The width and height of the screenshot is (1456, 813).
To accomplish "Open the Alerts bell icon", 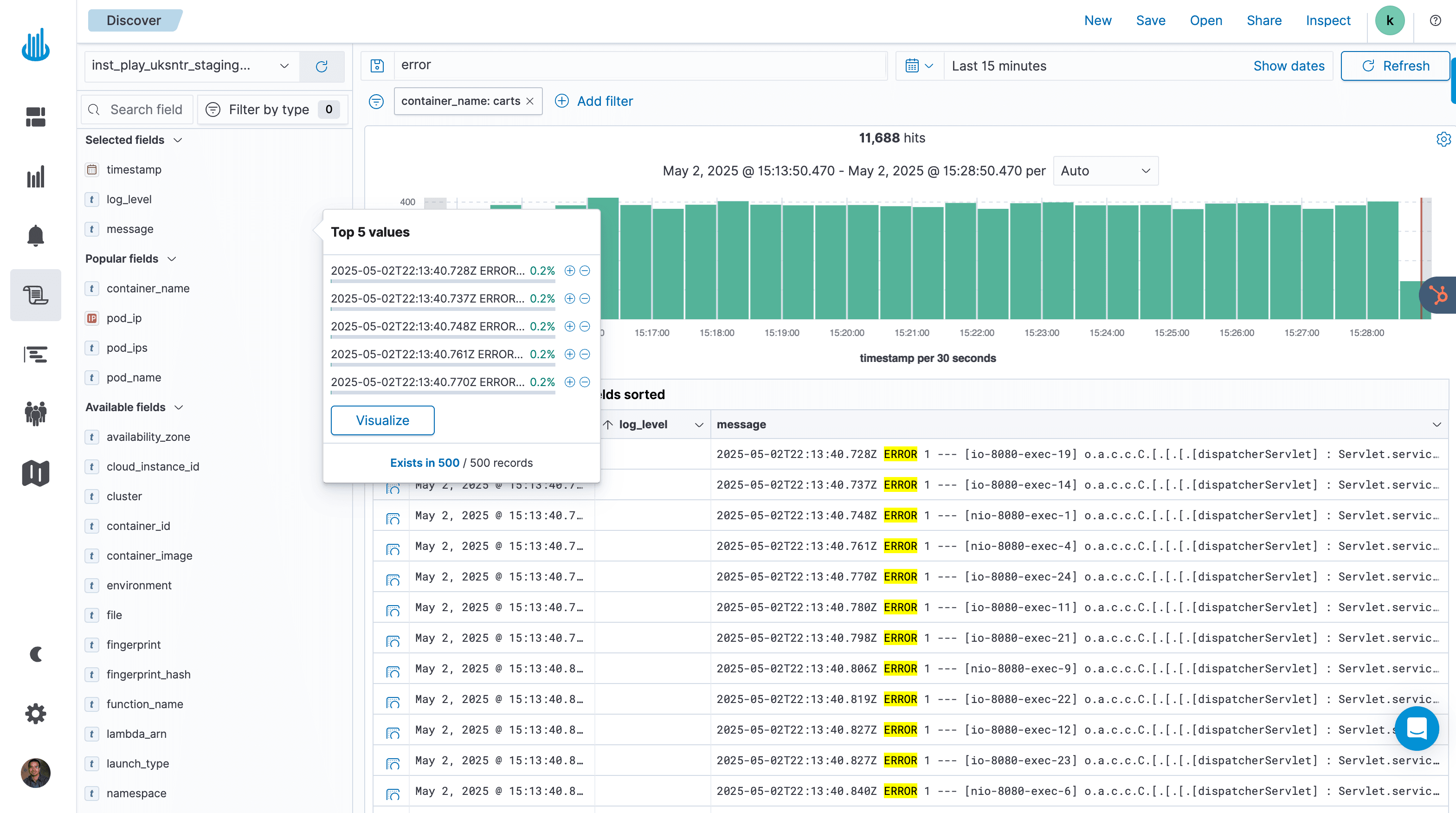I will coord(36,236).
